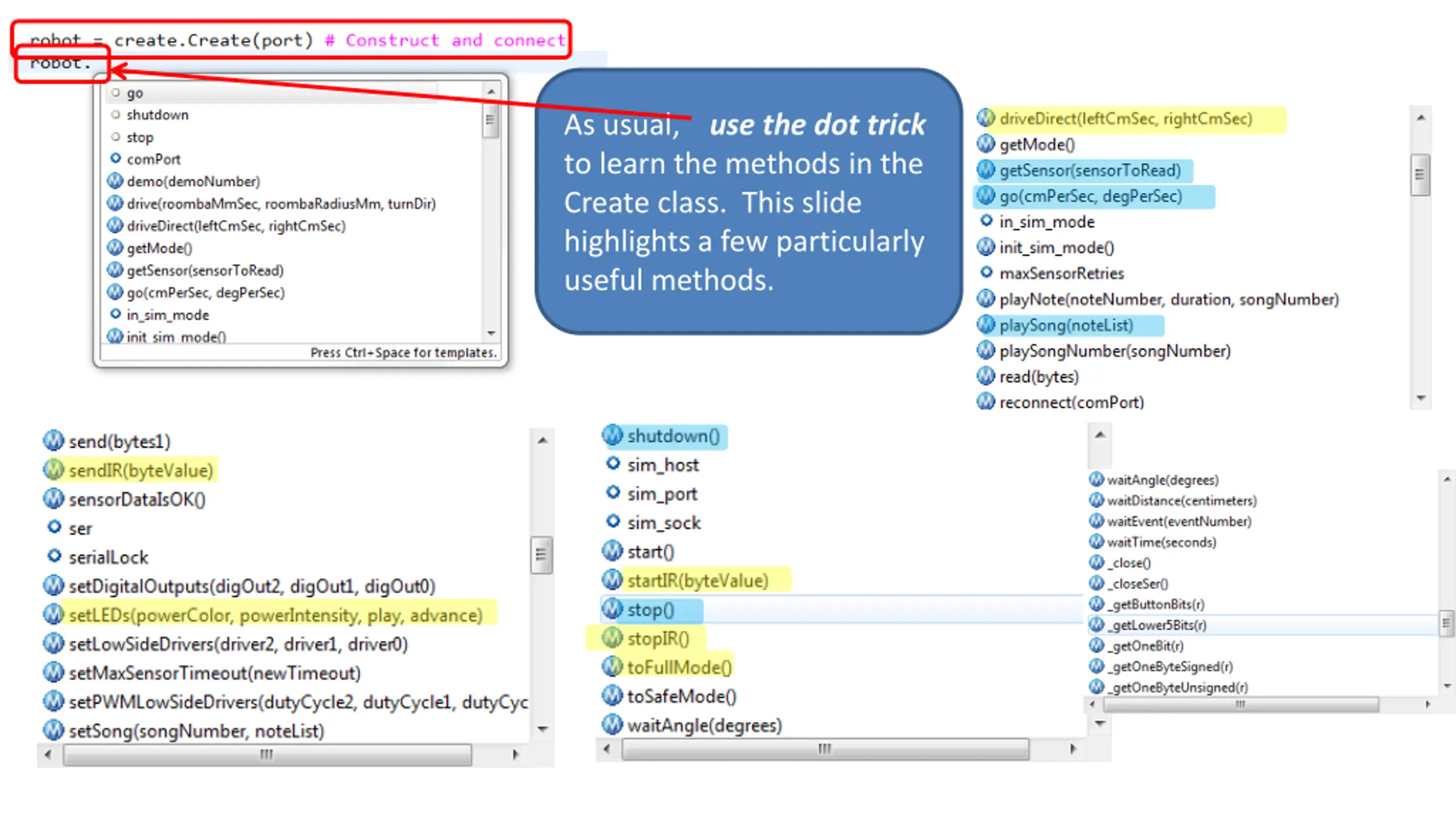Click the icon beside setLEDs method

tap(53, 614)
